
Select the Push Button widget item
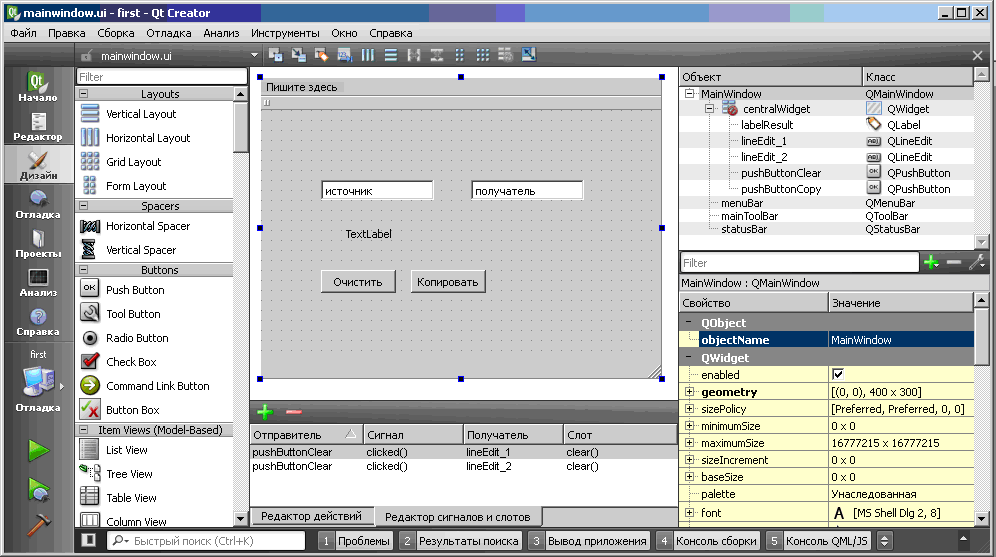[135, 290]
